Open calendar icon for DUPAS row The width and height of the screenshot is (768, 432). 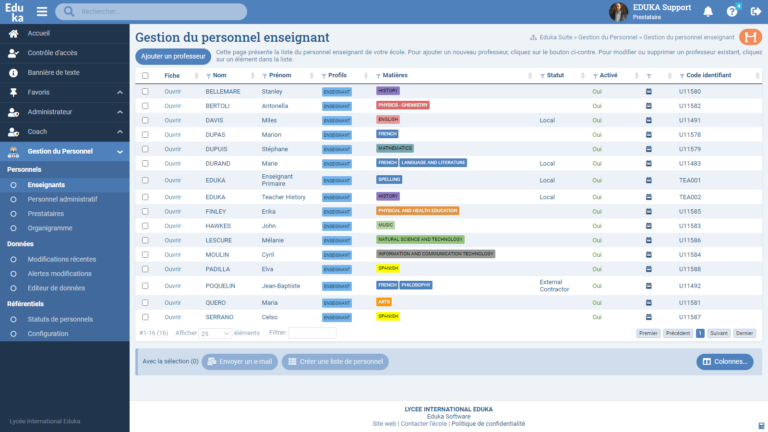[x=648, y=135]
